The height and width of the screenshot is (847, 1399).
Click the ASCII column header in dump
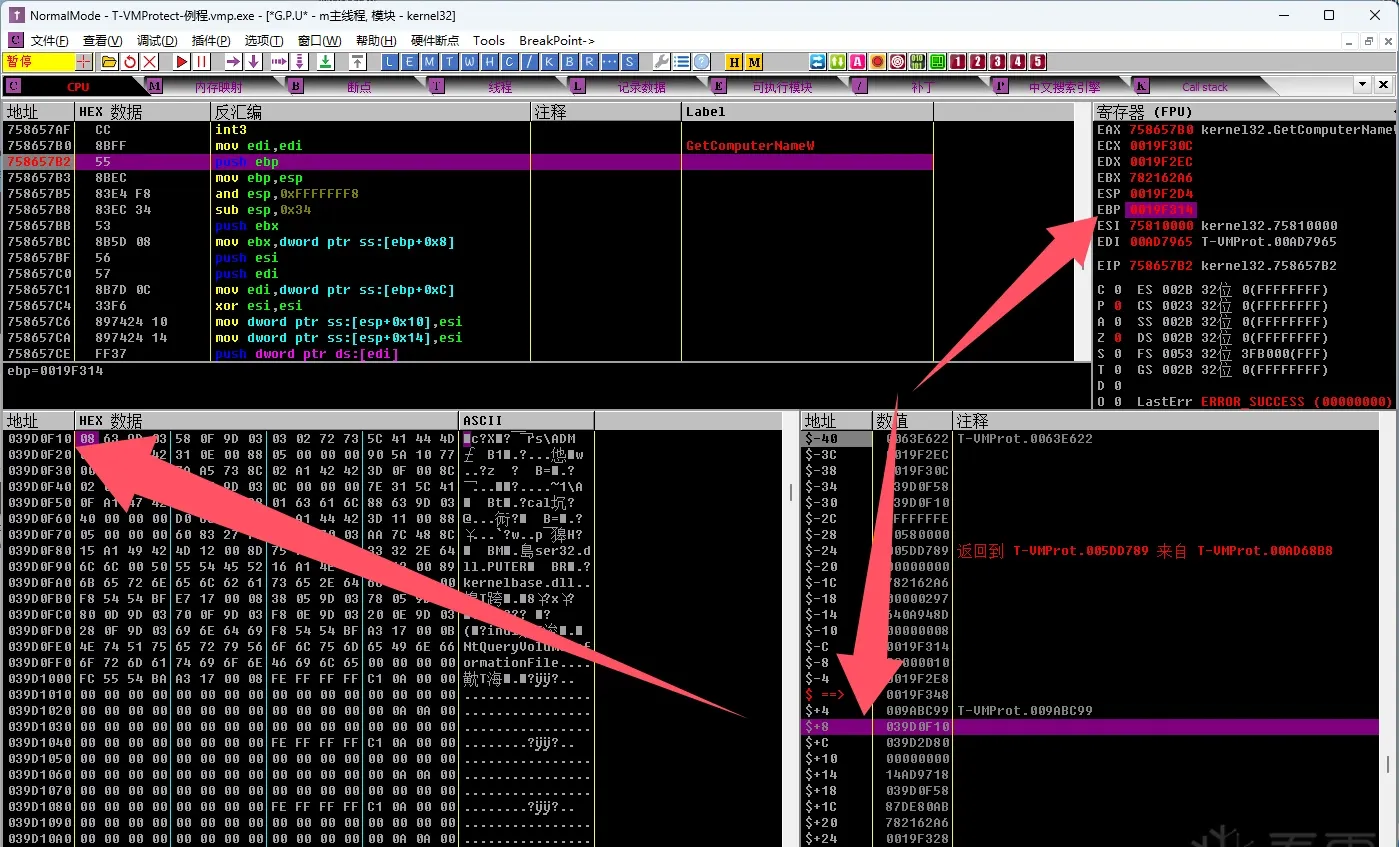526,421
